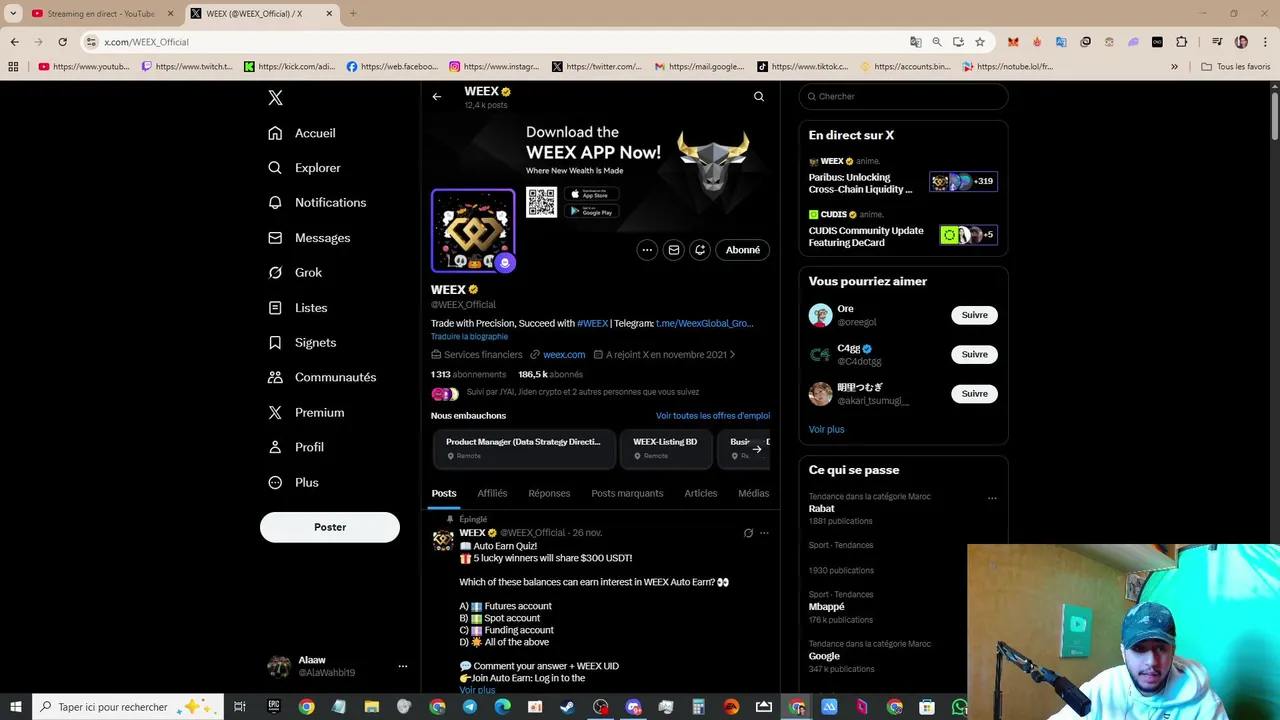1280x720 pixels.
Task: Open browser extensions puzzle icon
Action: (x=1181, y=42)
